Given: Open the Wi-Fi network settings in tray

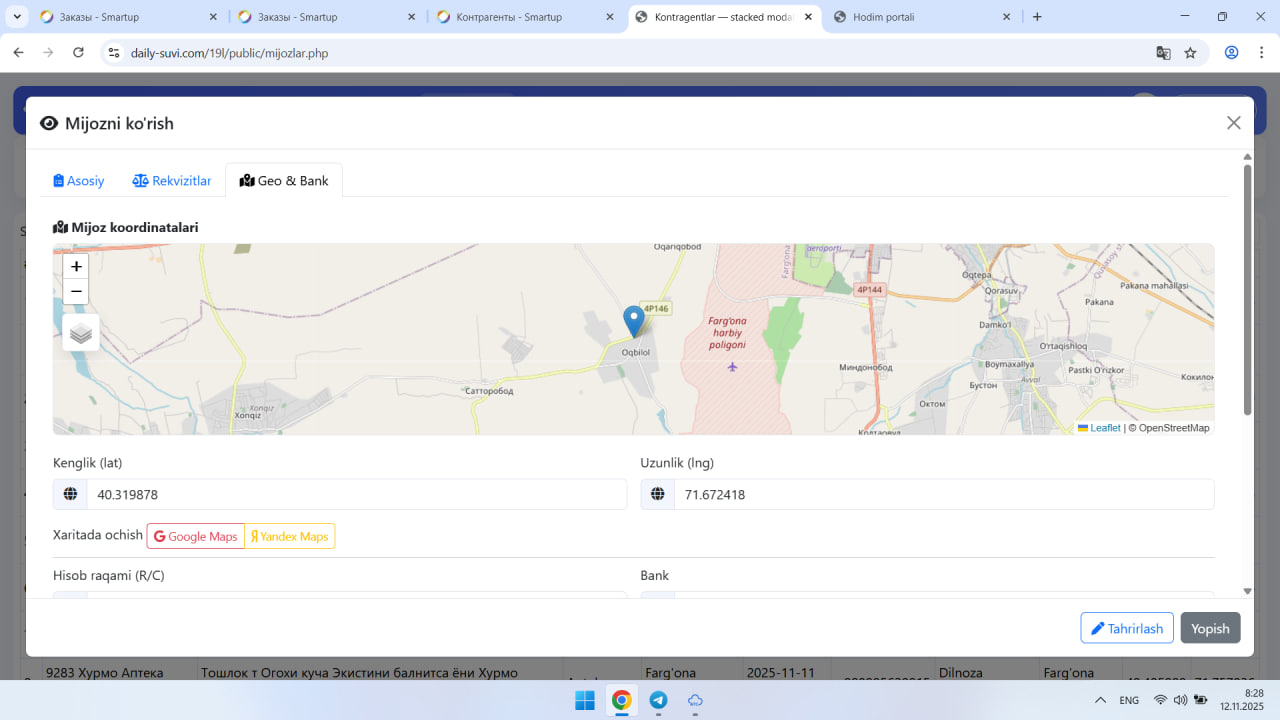Looking at the screenshot, I should tap(1161, 700).
